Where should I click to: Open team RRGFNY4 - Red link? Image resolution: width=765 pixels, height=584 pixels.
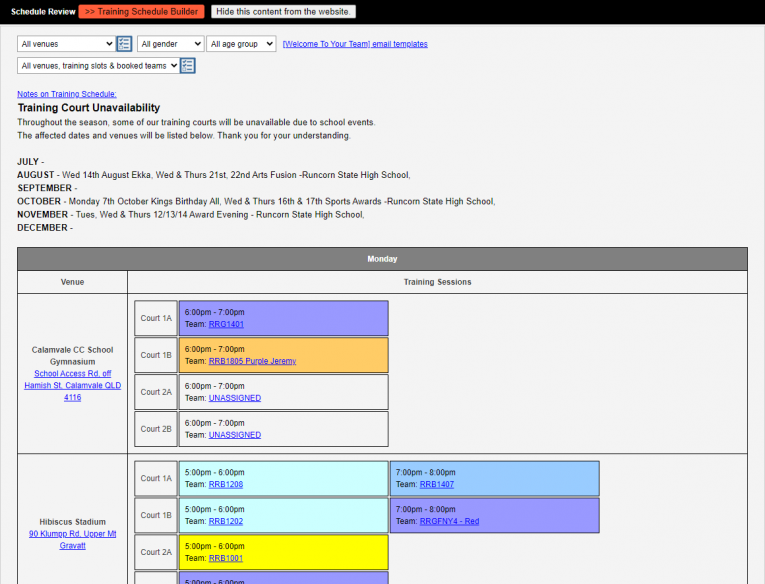pos(449,522)
